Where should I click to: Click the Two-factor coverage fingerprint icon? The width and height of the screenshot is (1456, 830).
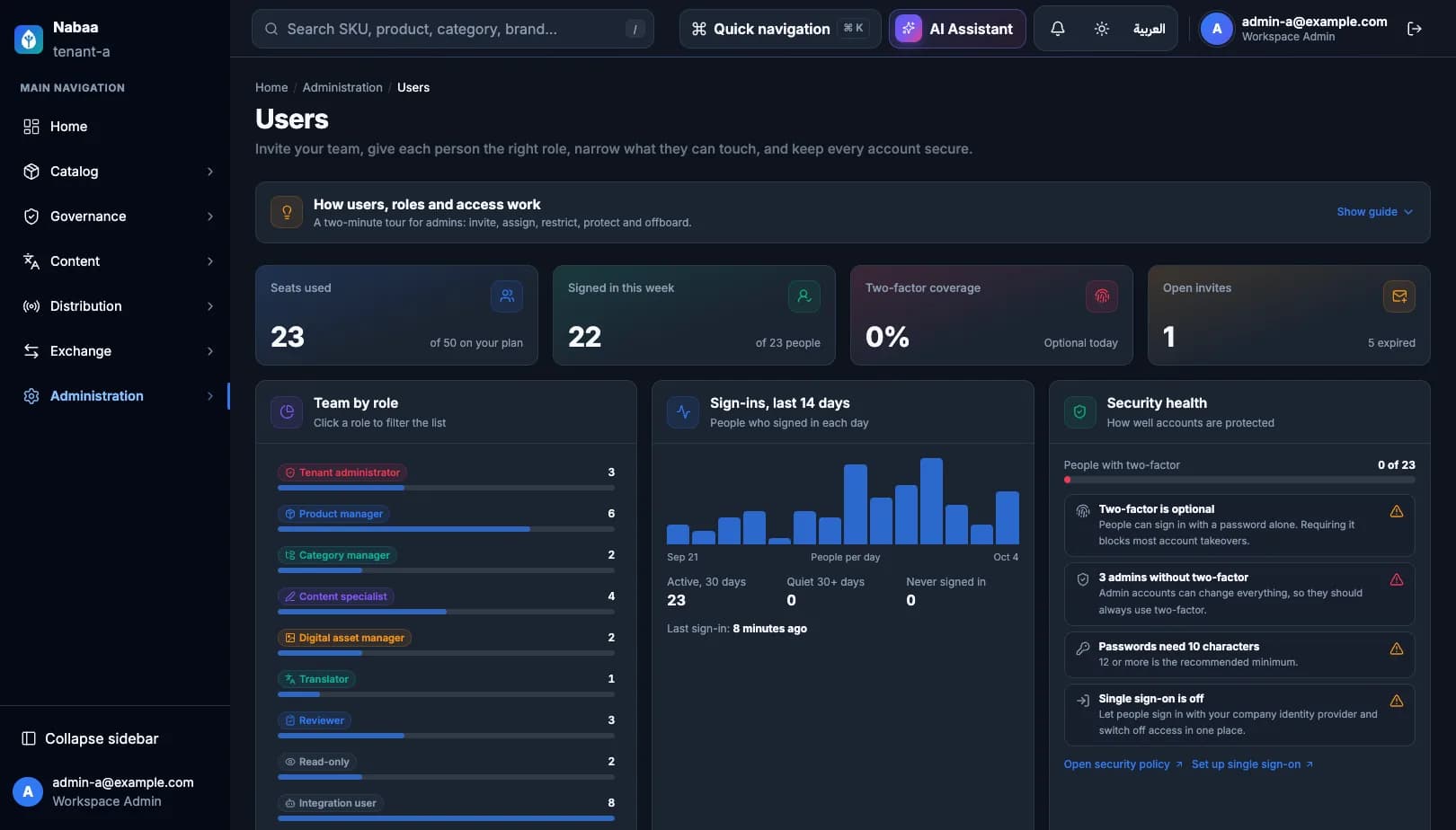coord(1102,296)
